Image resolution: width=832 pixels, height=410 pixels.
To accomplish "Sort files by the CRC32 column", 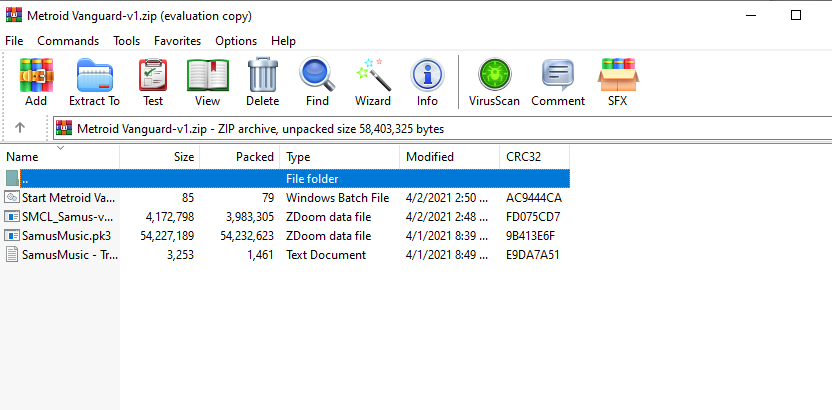I will point(534,157).
